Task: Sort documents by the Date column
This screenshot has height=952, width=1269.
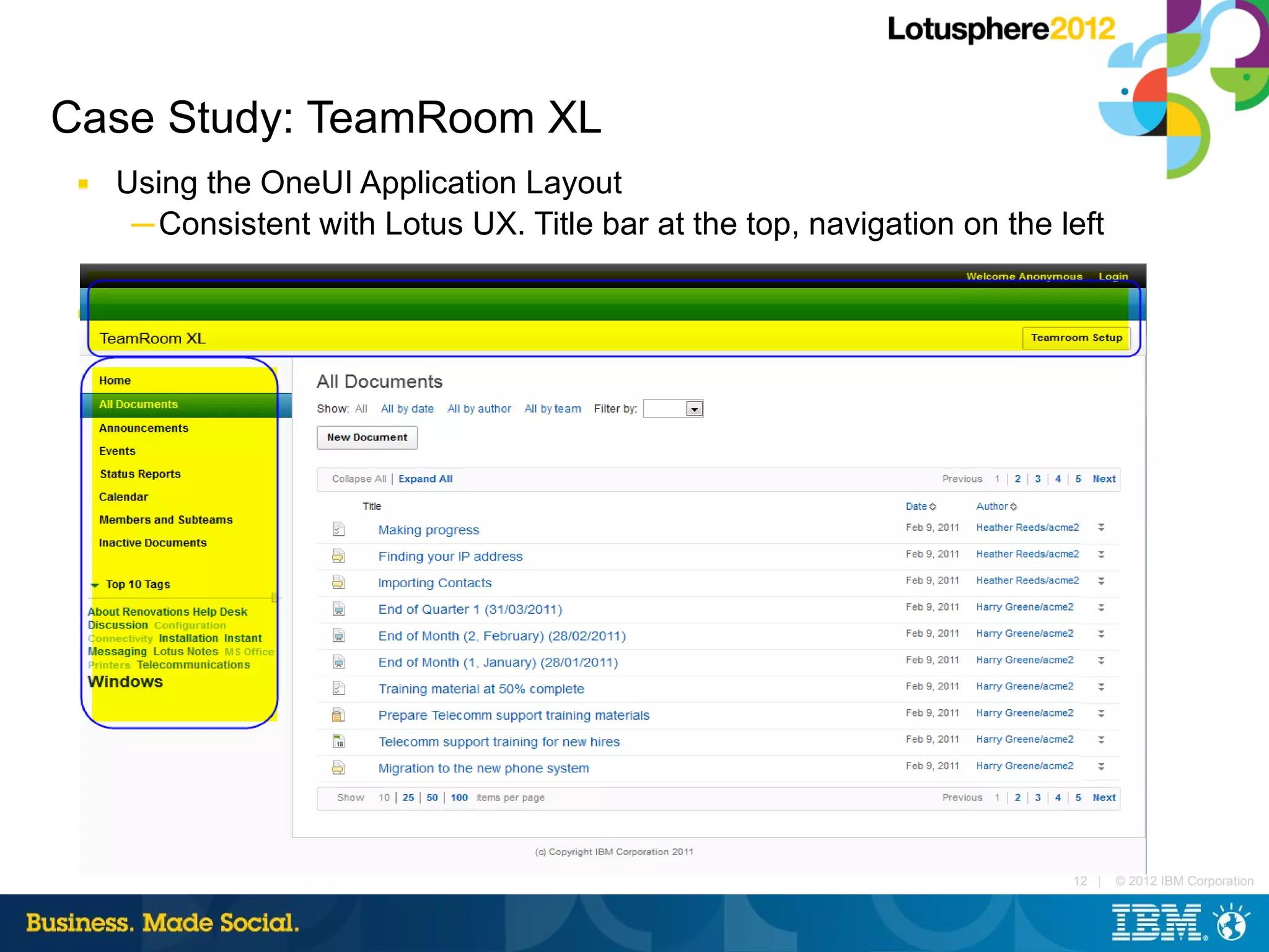Action: pos(921,506)
